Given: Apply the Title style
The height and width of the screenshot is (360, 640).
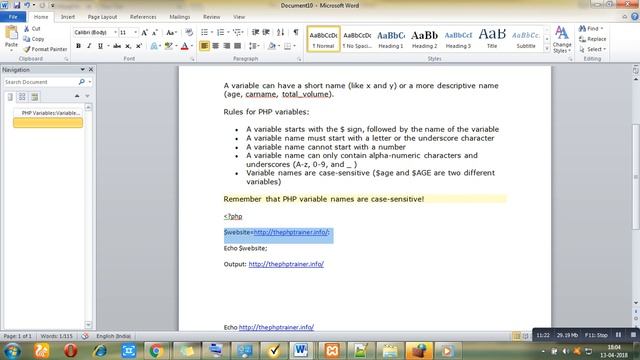Looking at the screenshot, I should [x=492, y=39].
